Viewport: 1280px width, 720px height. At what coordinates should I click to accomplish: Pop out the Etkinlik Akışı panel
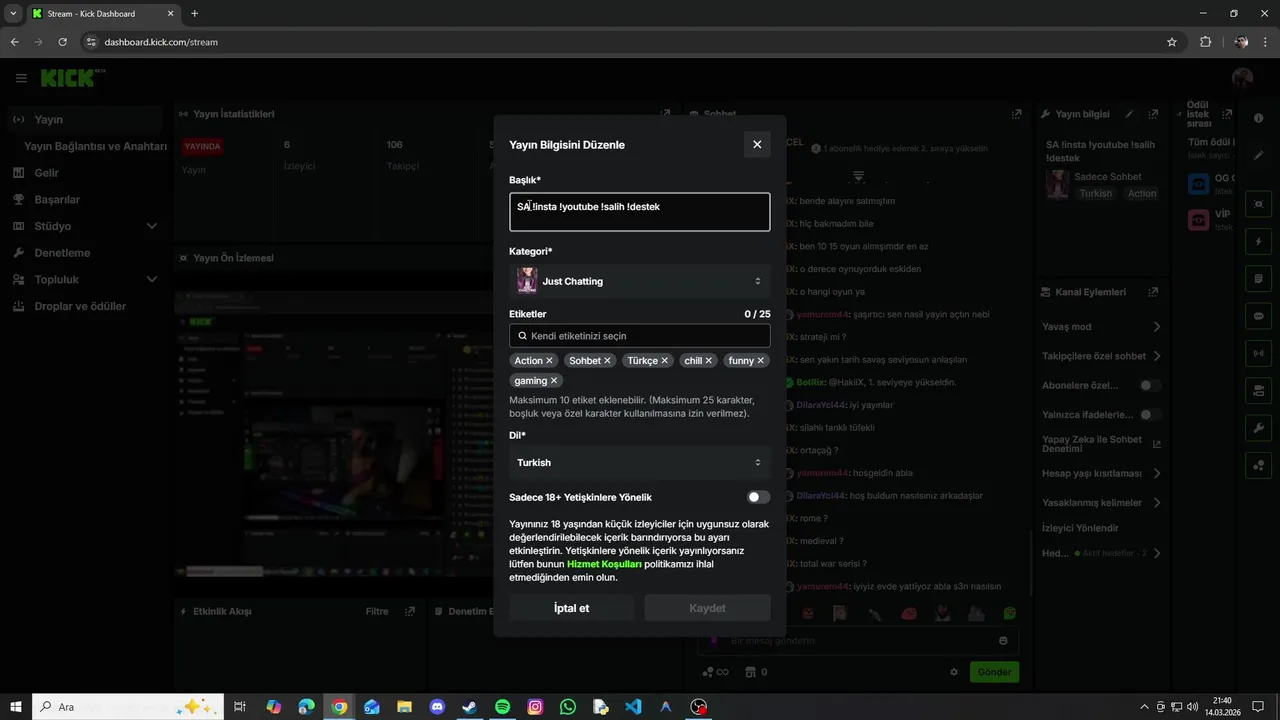pos(409,611)
